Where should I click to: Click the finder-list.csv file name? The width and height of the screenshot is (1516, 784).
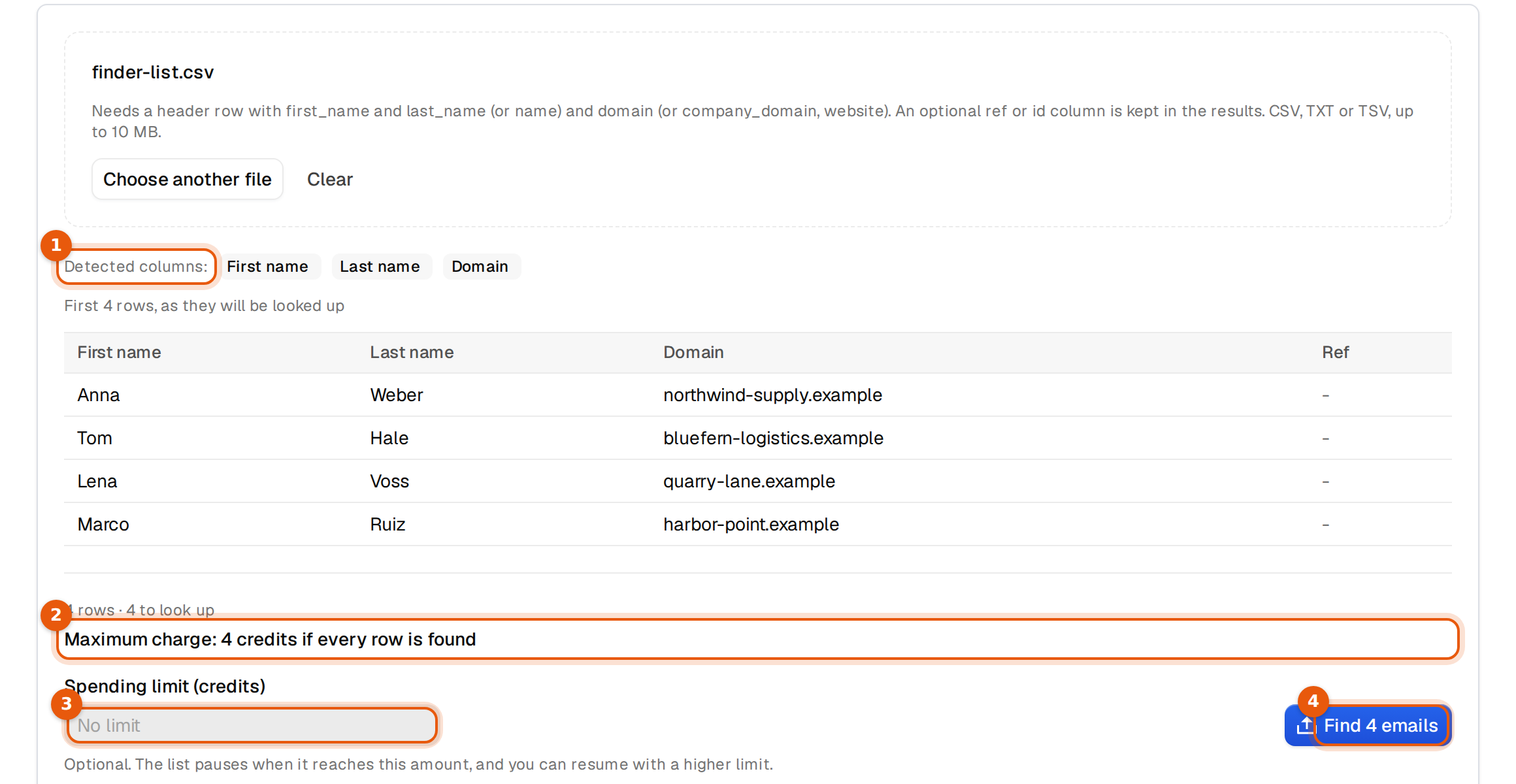[153, 72]
